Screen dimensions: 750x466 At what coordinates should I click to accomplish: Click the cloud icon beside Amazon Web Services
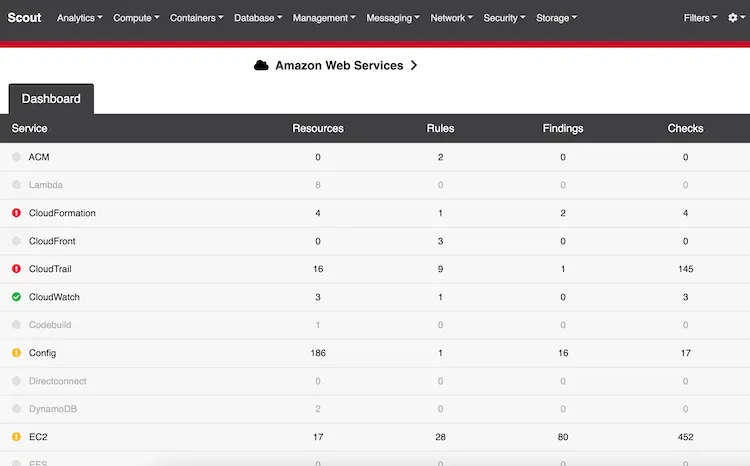coord(261,66)
